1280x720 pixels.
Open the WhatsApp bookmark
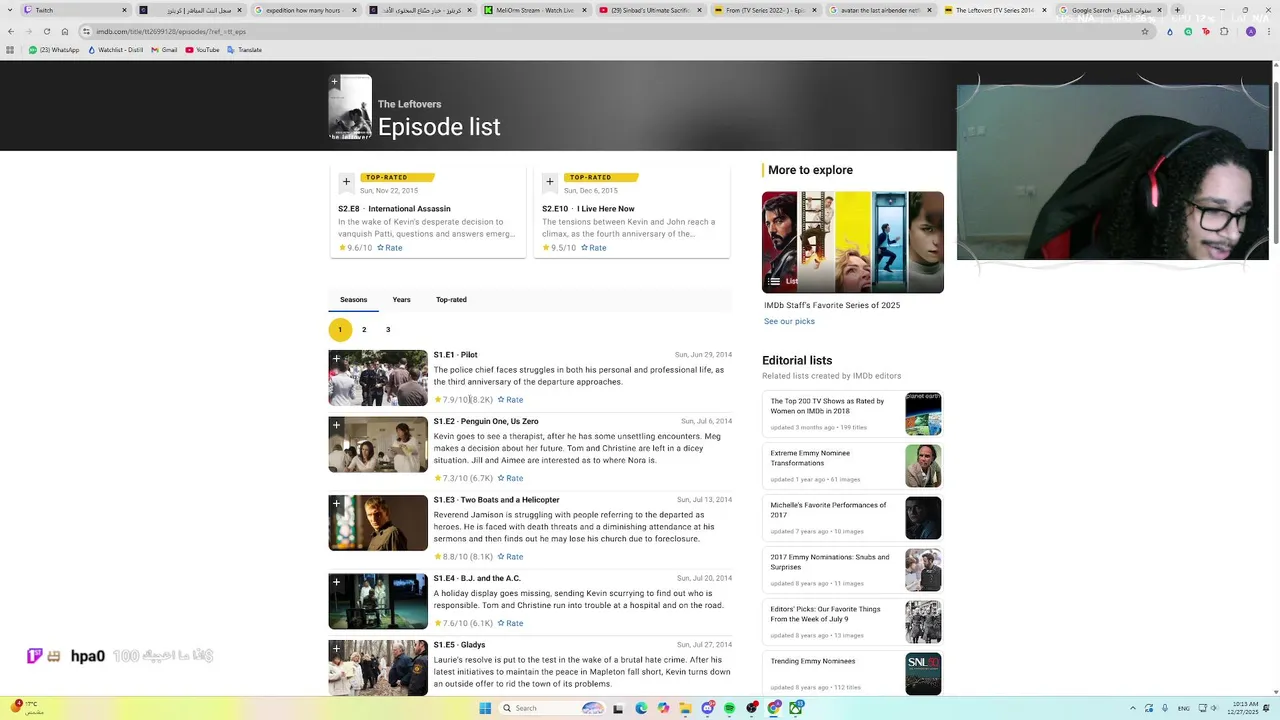tap(54, 50)
